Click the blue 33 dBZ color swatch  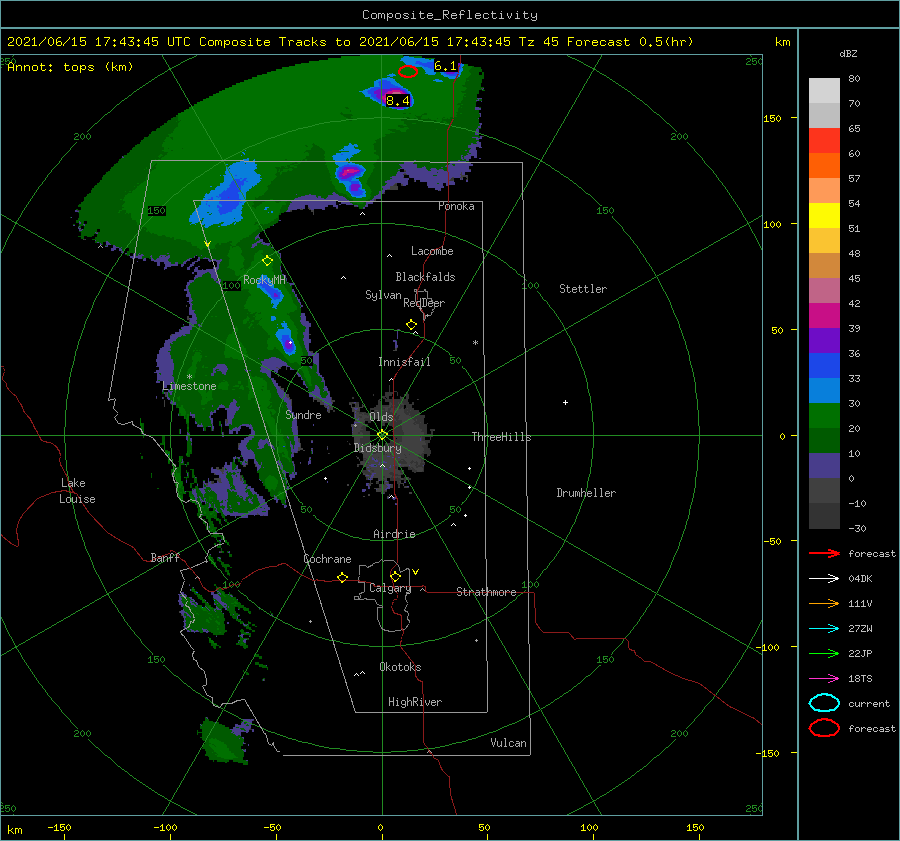click(x=824, y=366)
